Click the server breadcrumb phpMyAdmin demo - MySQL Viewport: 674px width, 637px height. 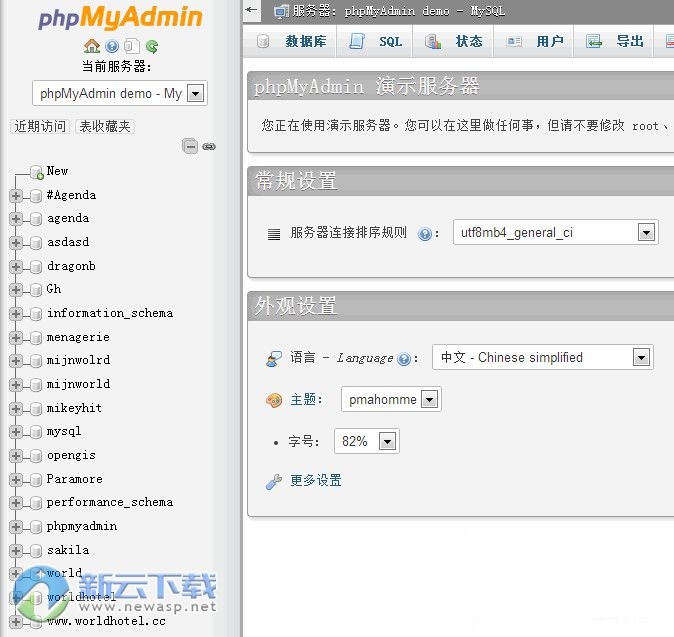(398, 11)
